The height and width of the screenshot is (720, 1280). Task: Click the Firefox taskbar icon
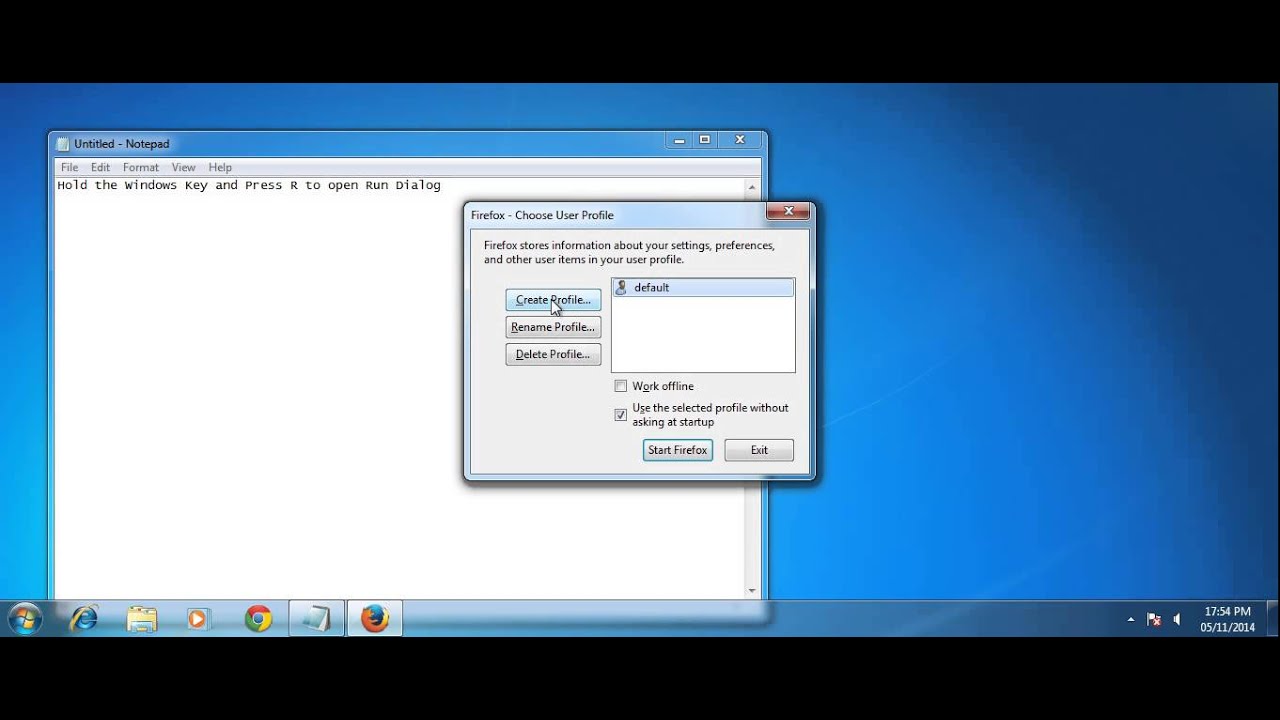click(x=375, y=619)
